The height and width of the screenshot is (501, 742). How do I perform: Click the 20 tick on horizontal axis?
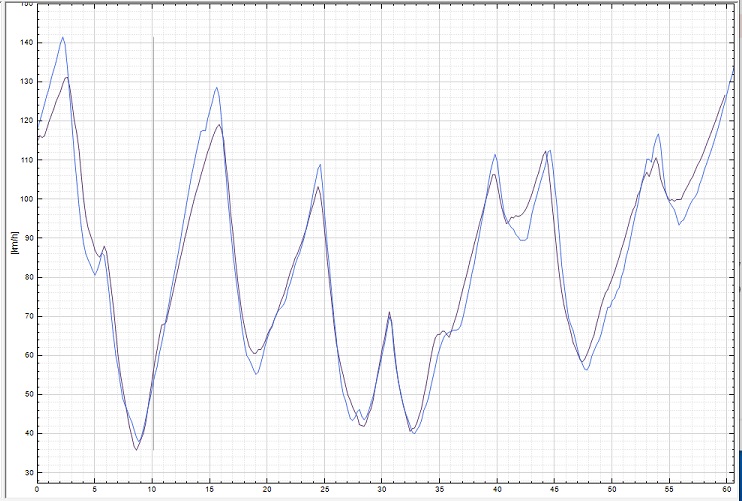click(x=267, y=490)
